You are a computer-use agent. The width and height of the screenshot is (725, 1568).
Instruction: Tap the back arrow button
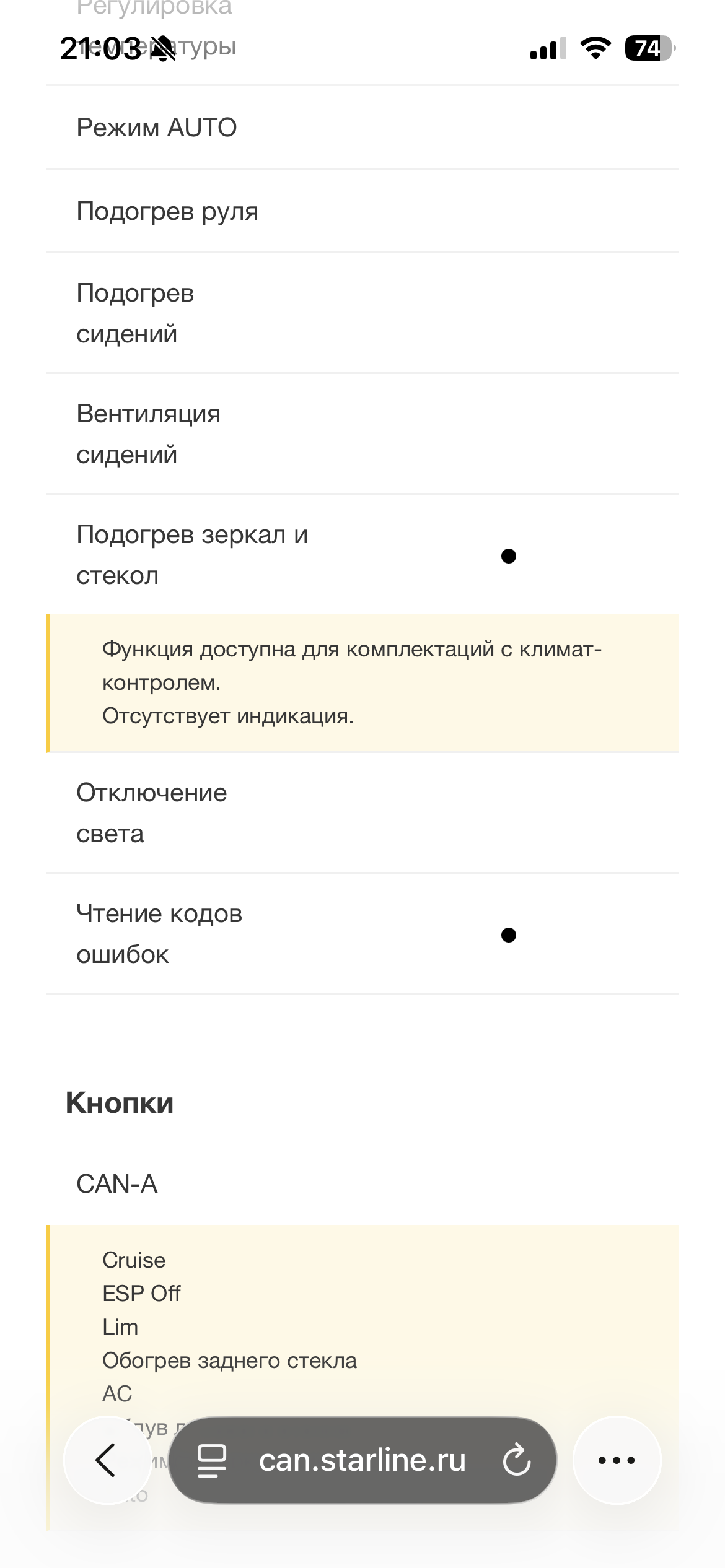107,1460
